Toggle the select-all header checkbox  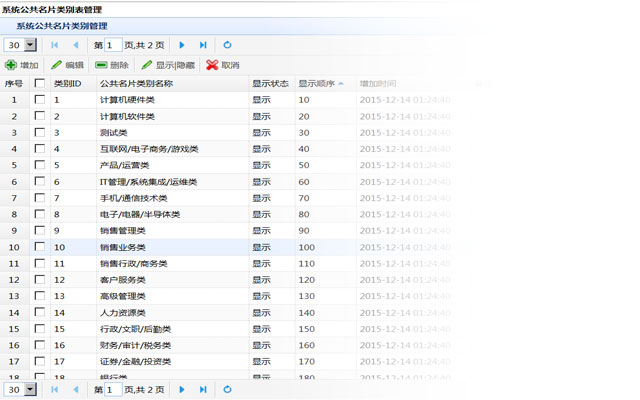pos(40,84)
